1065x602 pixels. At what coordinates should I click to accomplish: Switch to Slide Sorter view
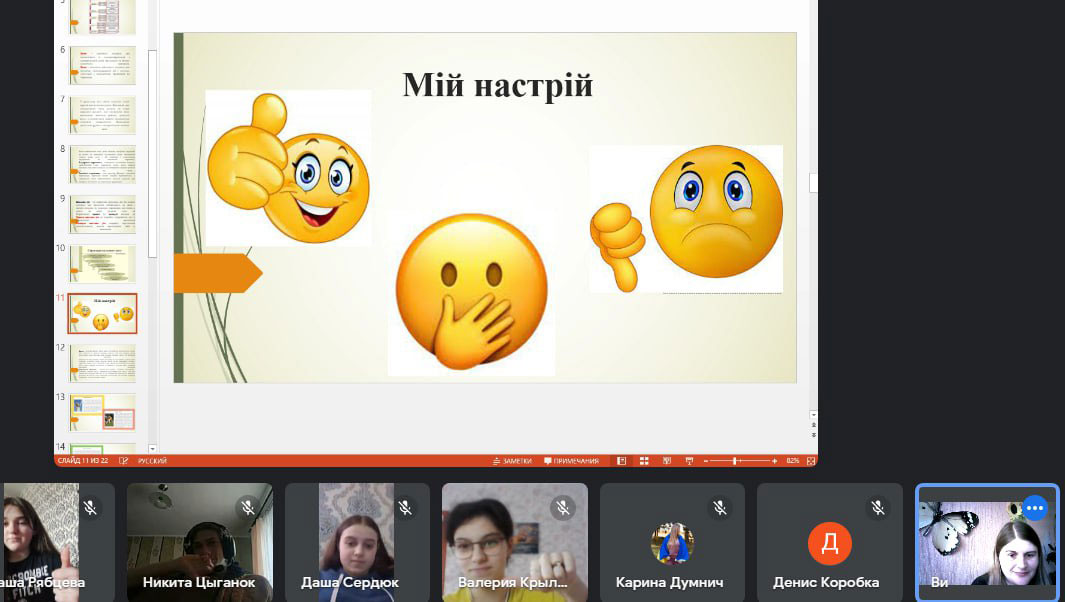tap(644, 461)
